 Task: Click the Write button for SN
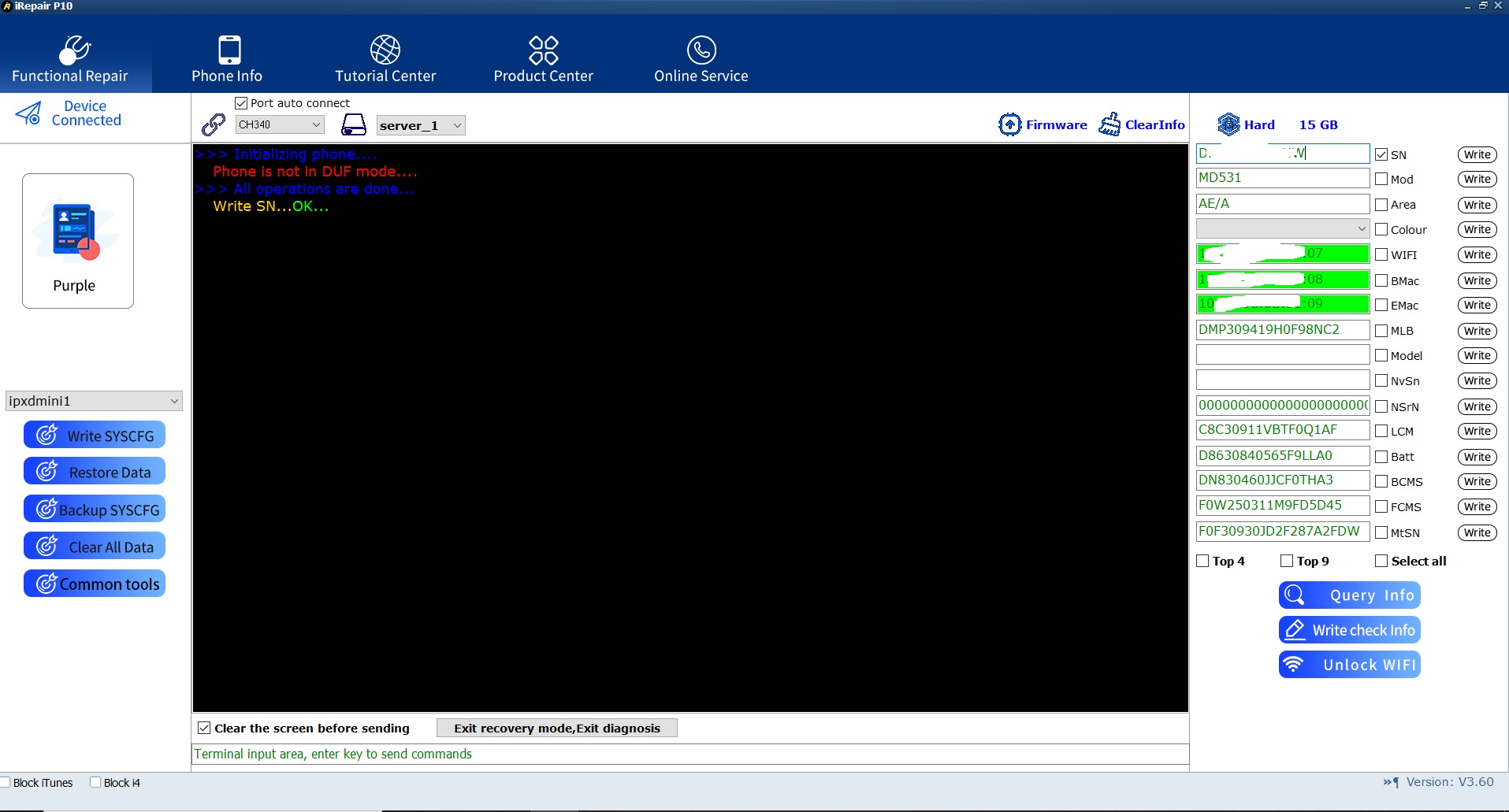(1477, 154)
